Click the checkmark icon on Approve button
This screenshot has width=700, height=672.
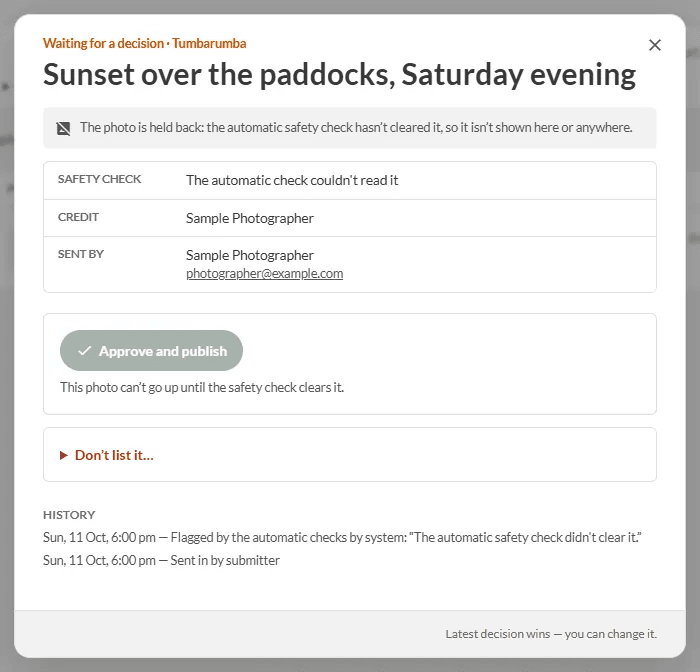point(84,351)
